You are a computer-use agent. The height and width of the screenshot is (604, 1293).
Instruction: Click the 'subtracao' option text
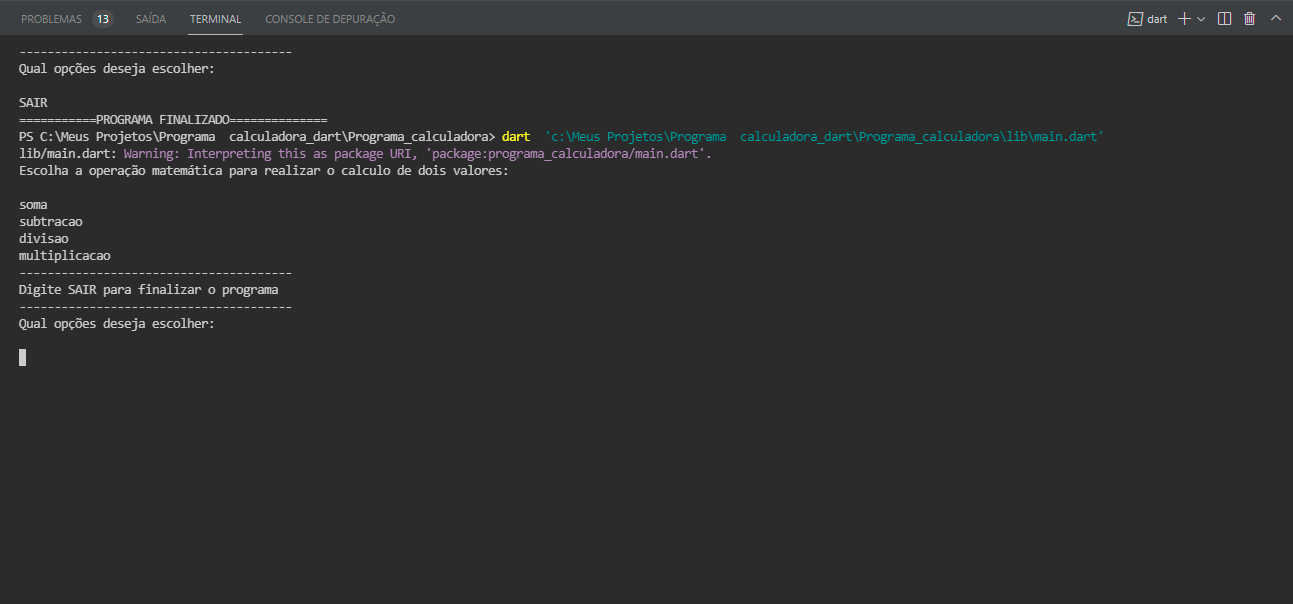point(51,222)
